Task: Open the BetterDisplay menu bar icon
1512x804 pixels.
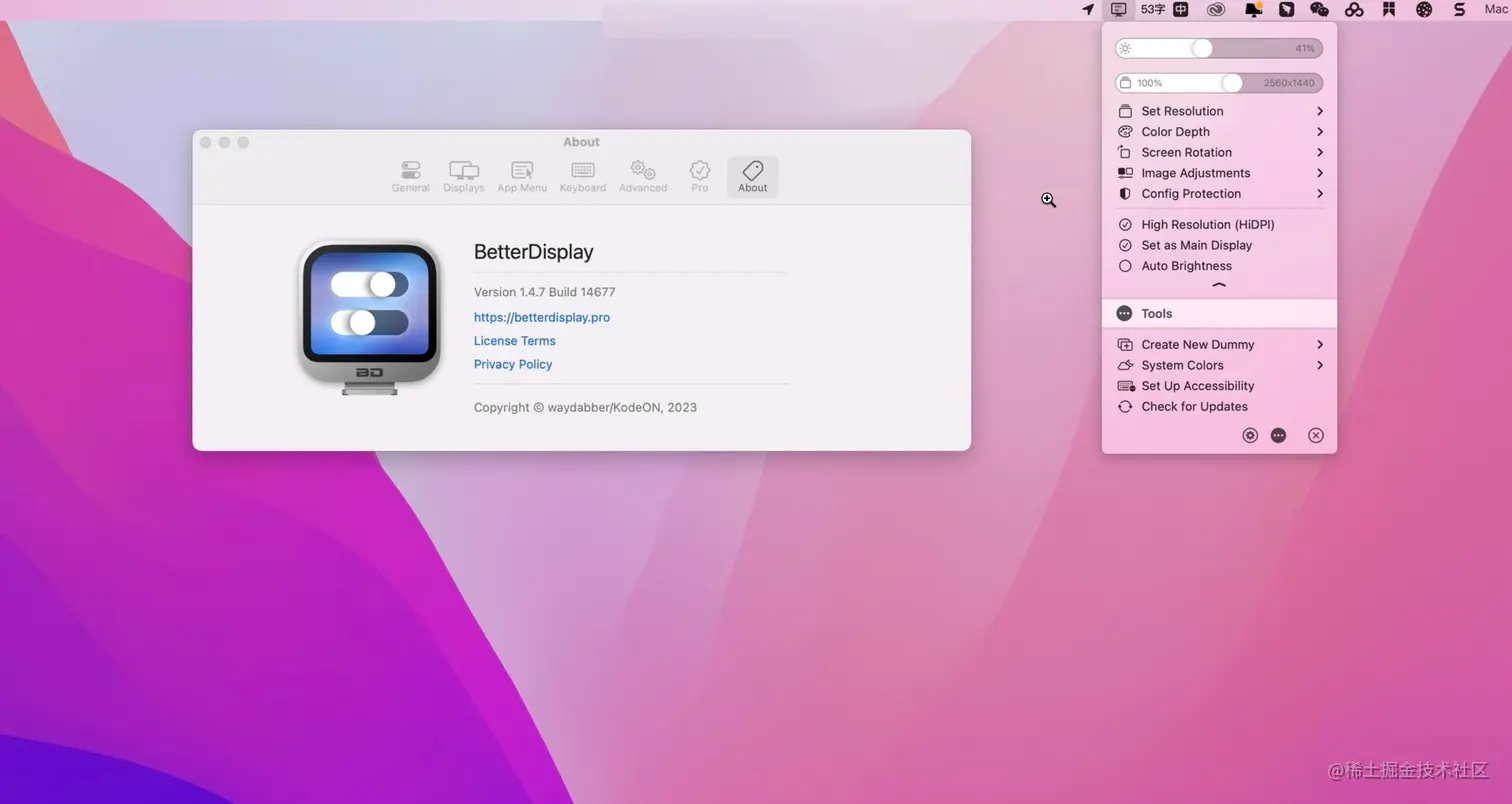Action: 1118,9
